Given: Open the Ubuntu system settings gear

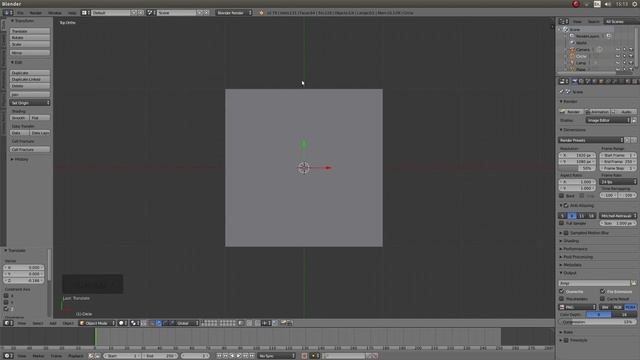Looking at the screenshot, I should point(635,4).
